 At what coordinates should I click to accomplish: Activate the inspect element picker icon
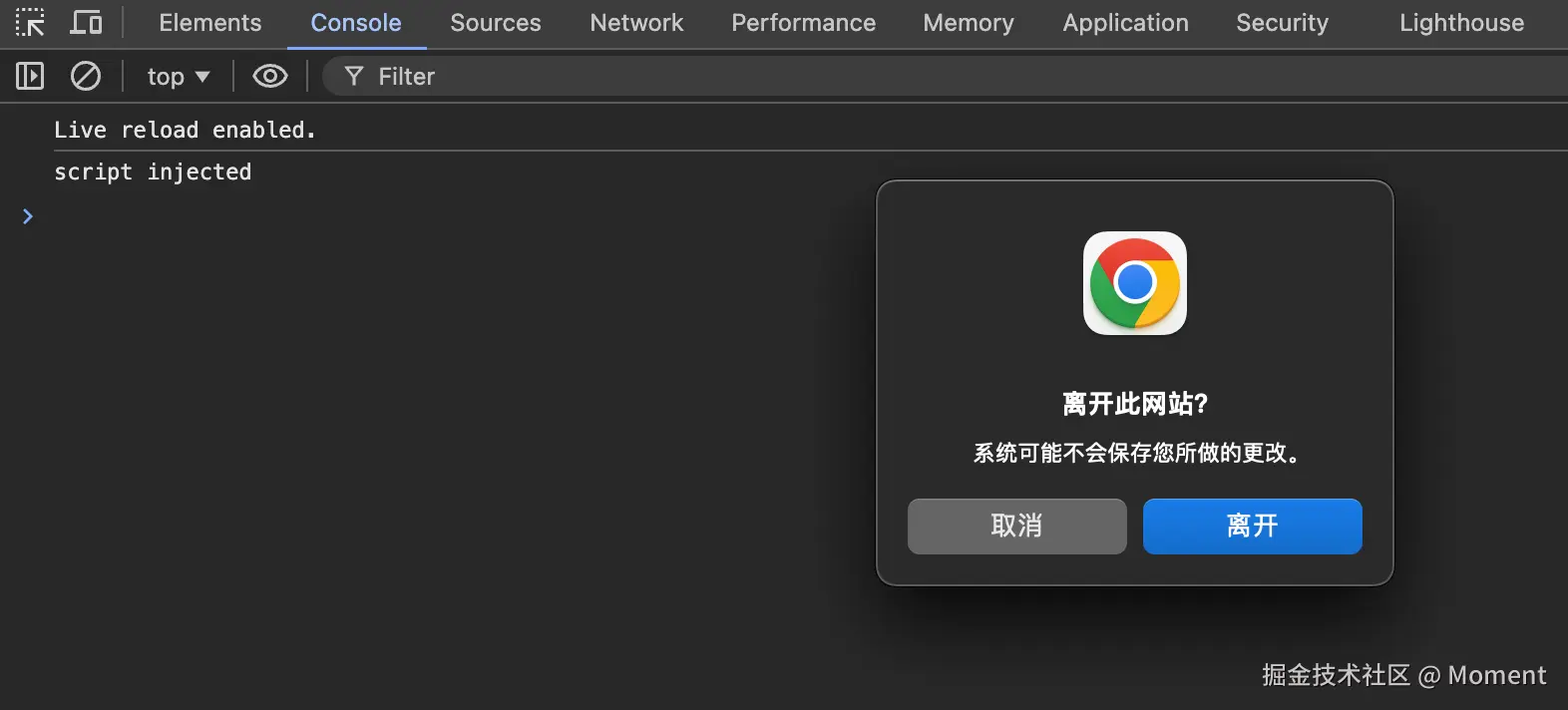tap(30, 22)
